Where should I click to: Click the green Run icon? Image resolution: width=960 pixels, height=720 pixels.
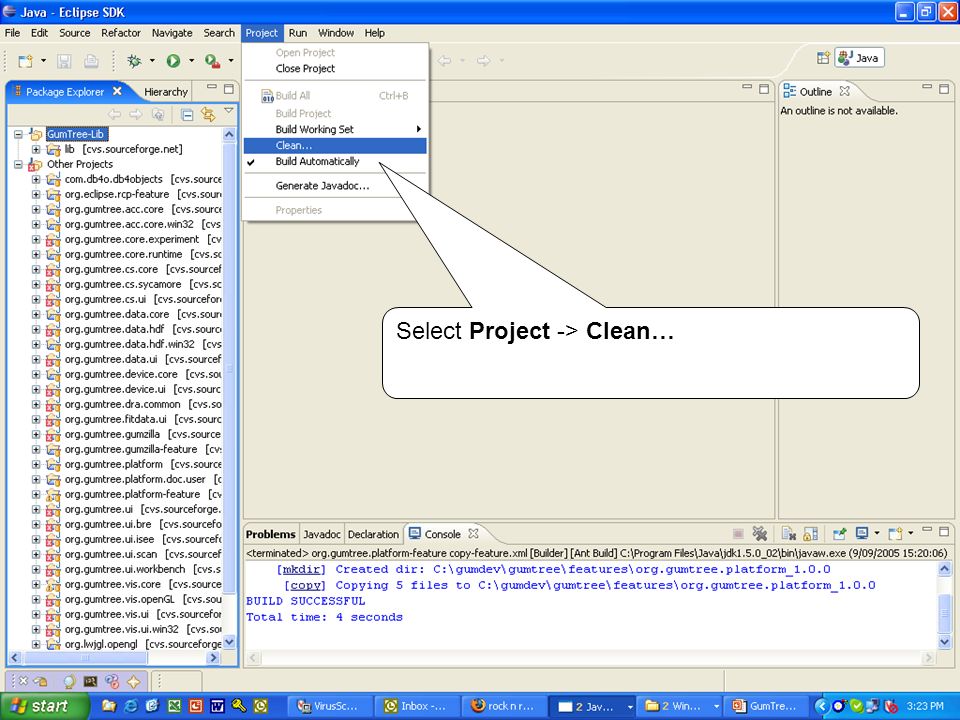tap(173, 61)
